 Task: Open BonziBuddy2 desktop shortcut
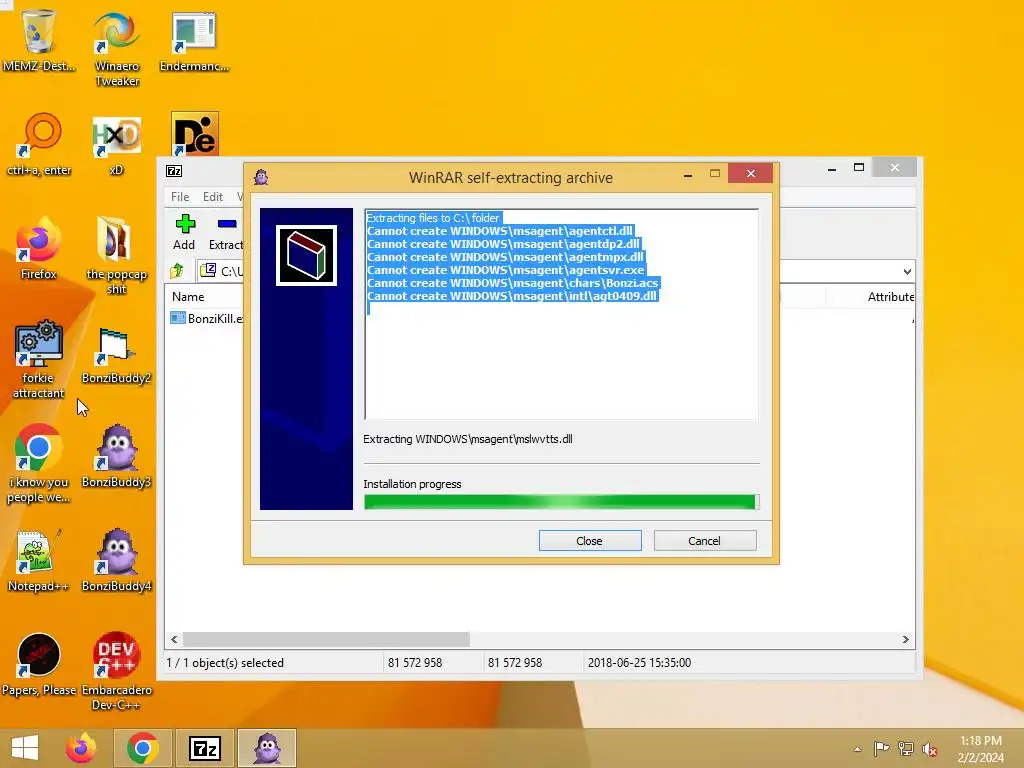pos(116,354)
